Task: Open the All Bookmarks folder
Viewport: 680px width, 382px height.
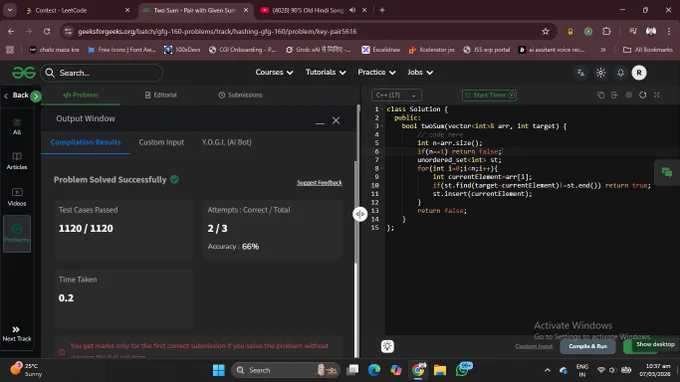Action: coord(647,50)
